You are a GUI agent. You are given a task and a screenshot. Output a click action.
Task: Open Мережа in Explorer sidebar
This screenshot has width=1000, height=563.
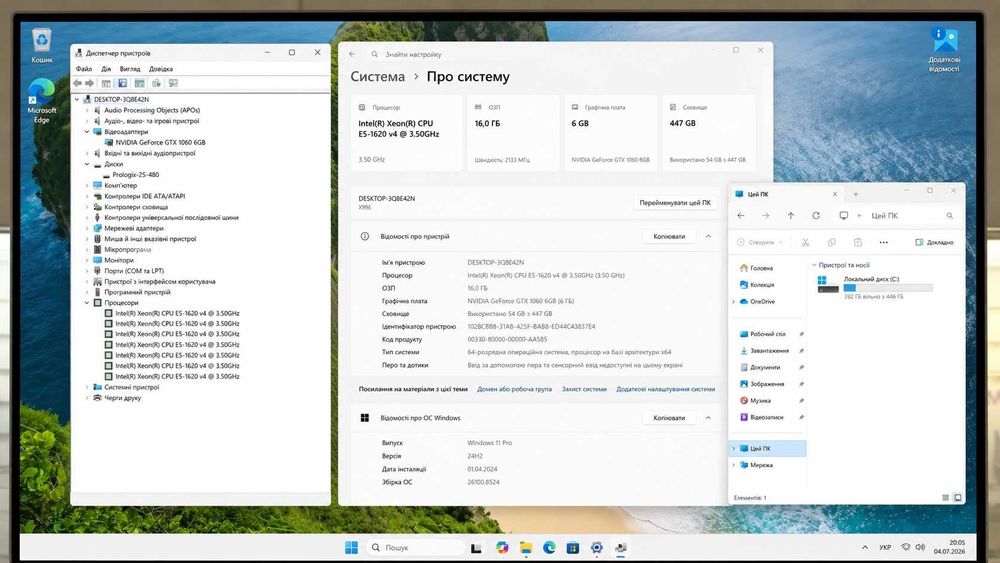point(761,465)
